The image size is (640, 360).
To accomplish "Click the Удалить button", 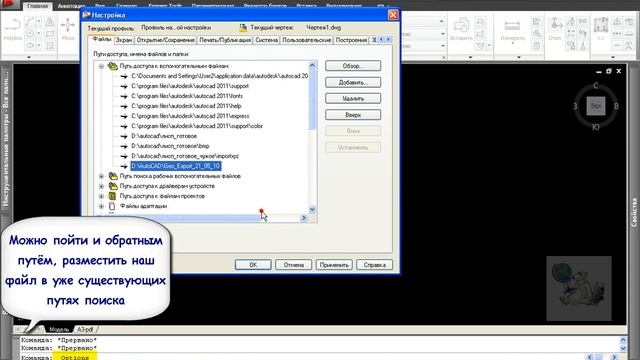I will click(353, 98).
